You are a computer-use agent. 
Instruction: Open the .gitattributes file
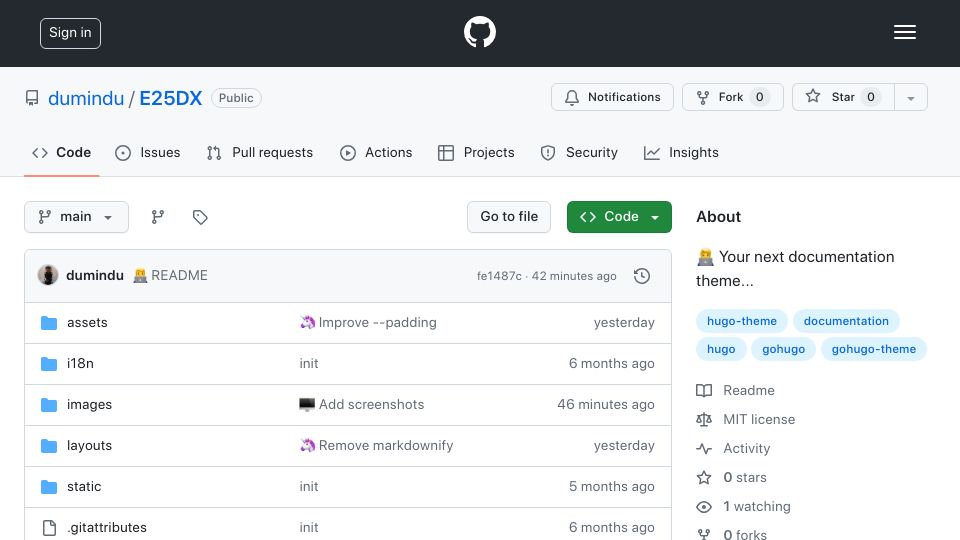pyautogui.click(x=107, y=528)
